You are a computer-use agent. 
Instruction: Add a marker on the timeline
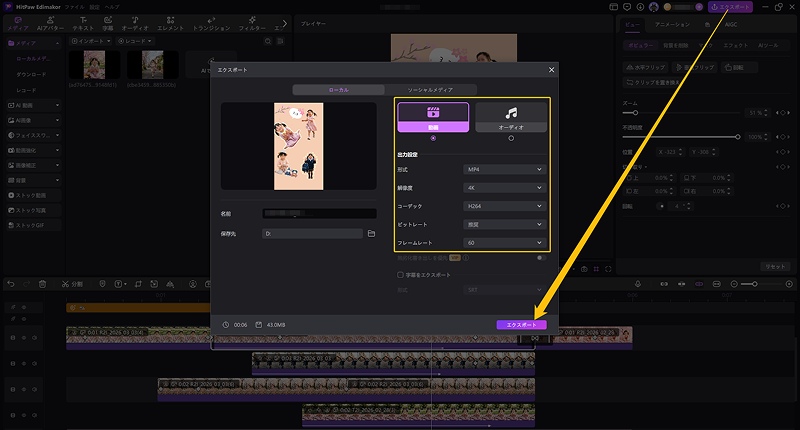[x=102, y=284]
